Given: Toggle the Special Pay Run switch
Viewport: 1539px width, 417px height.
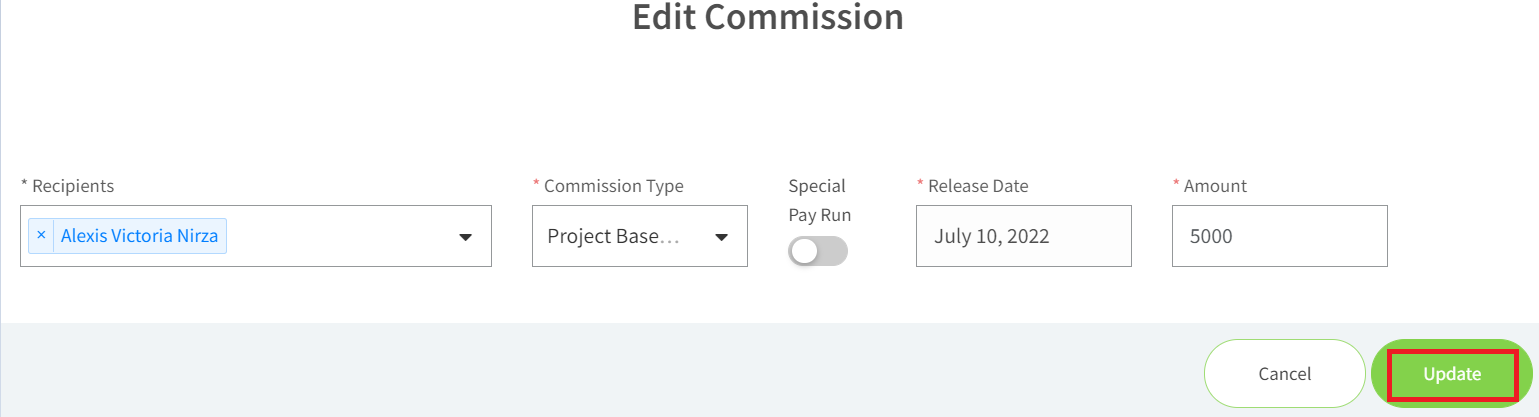Looking at the screenshot, I should click(x=818, y=251).
